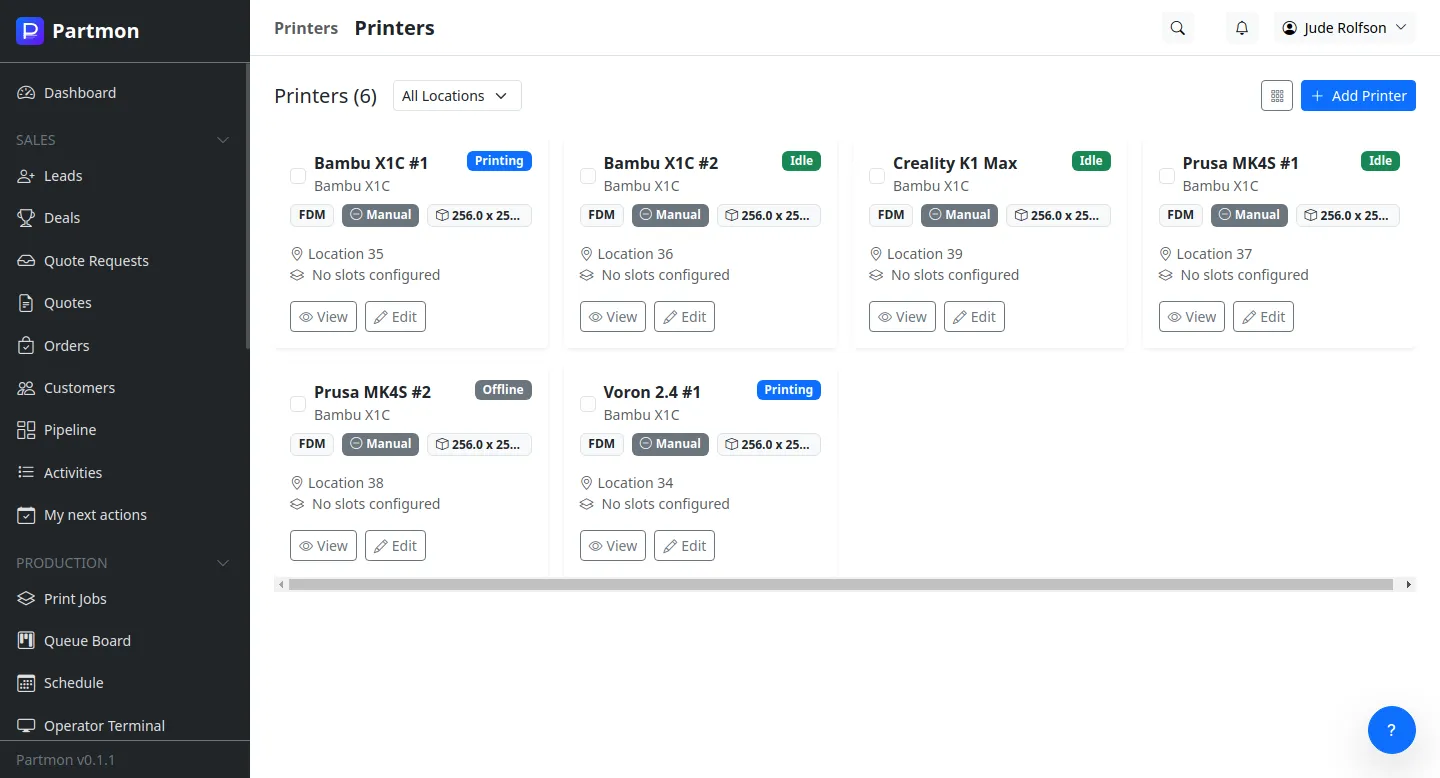Click the Quotes document icon
This screenshot has width=1440, height=778.
tap(26, 303)
